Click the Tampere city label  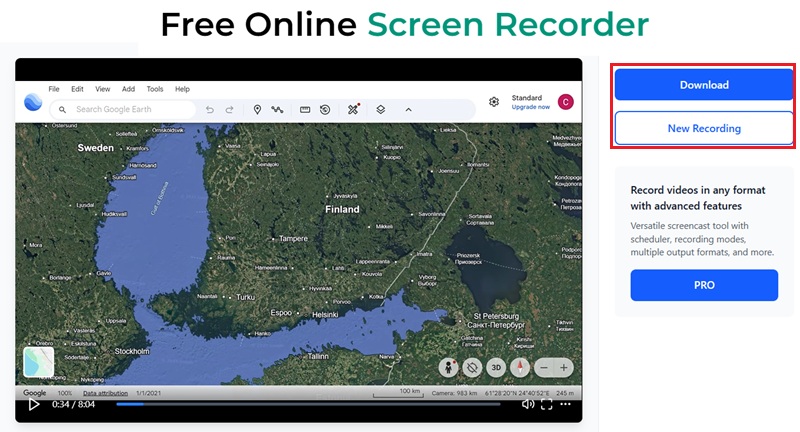(x=293, y=238)
